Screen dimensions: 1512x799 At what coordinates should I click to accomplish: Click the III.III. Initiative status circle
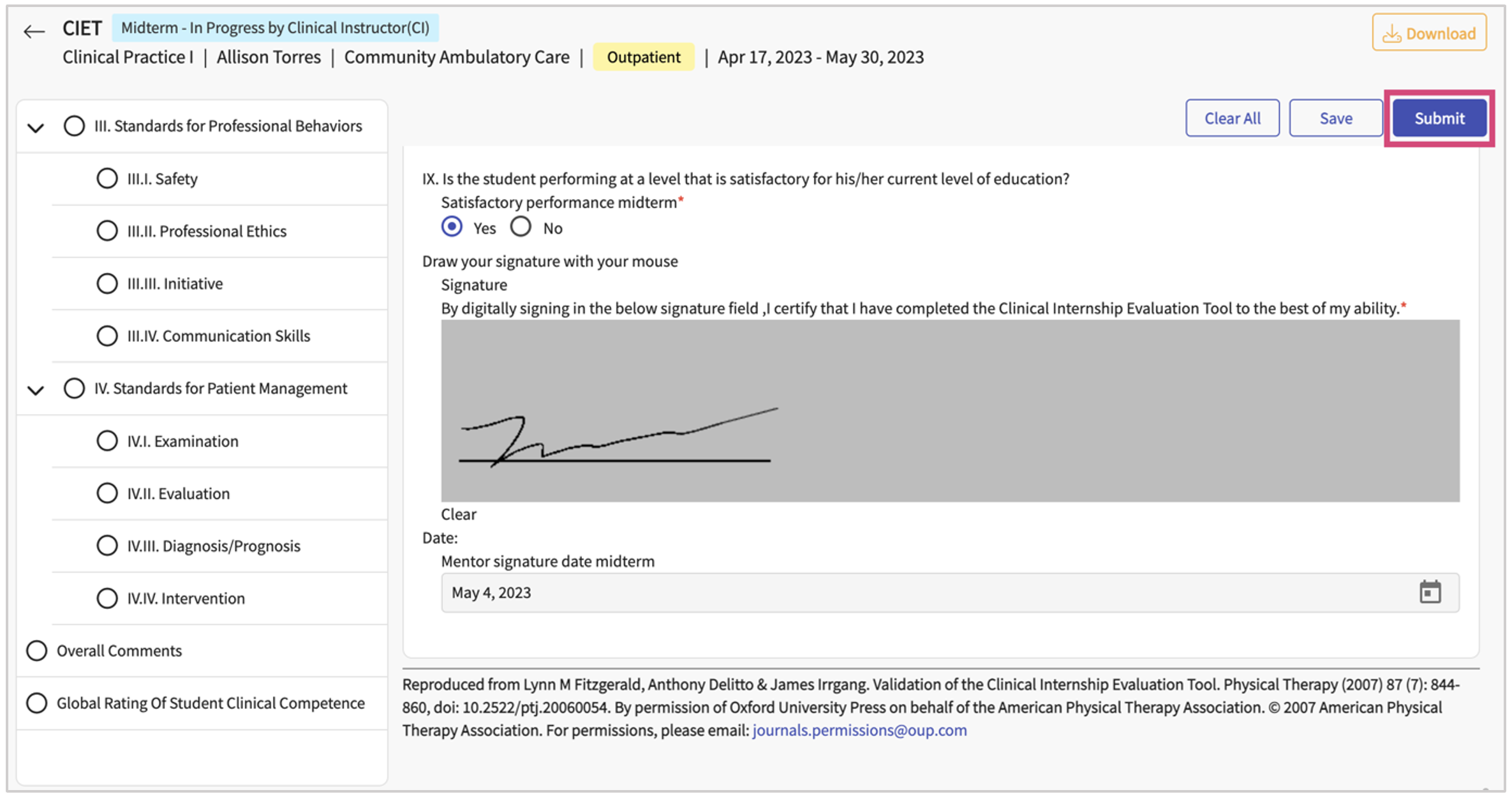(107, 283)
